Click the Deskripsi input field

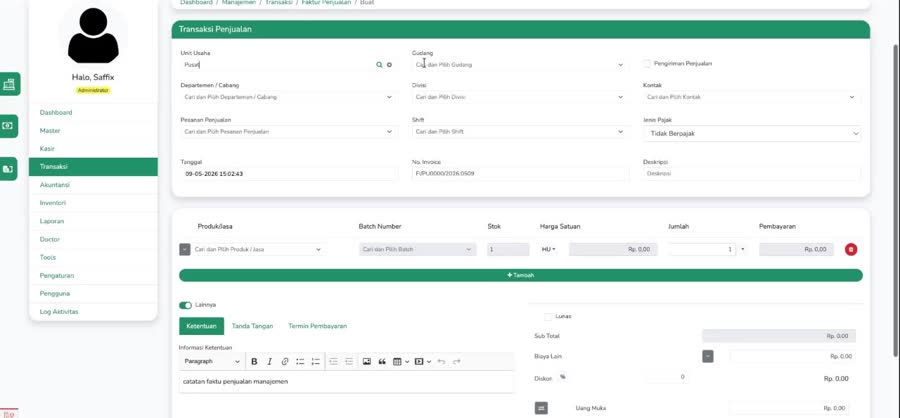752,173
